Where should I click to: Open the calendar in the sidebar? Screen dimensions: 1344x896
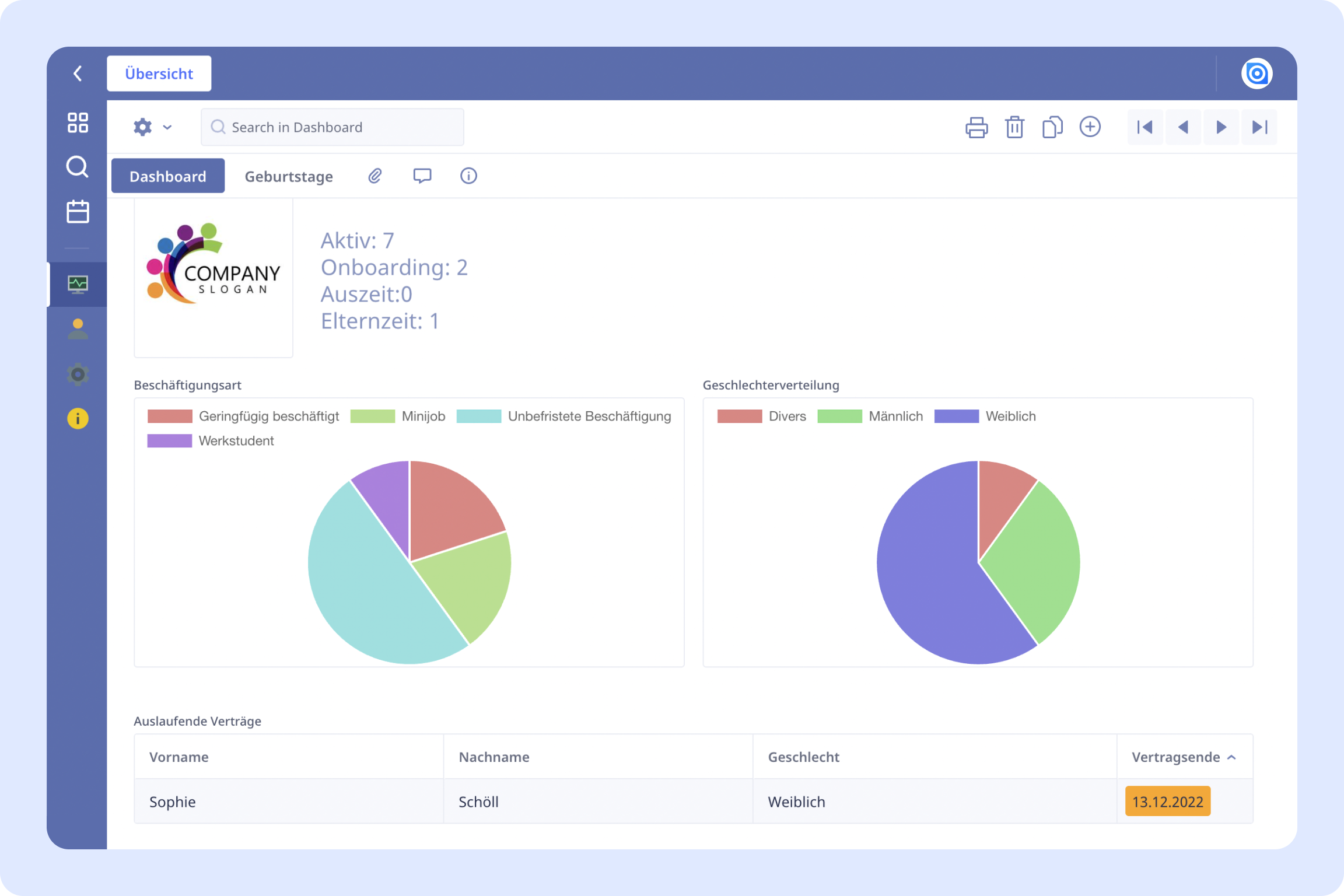click(x=78, y=212)
